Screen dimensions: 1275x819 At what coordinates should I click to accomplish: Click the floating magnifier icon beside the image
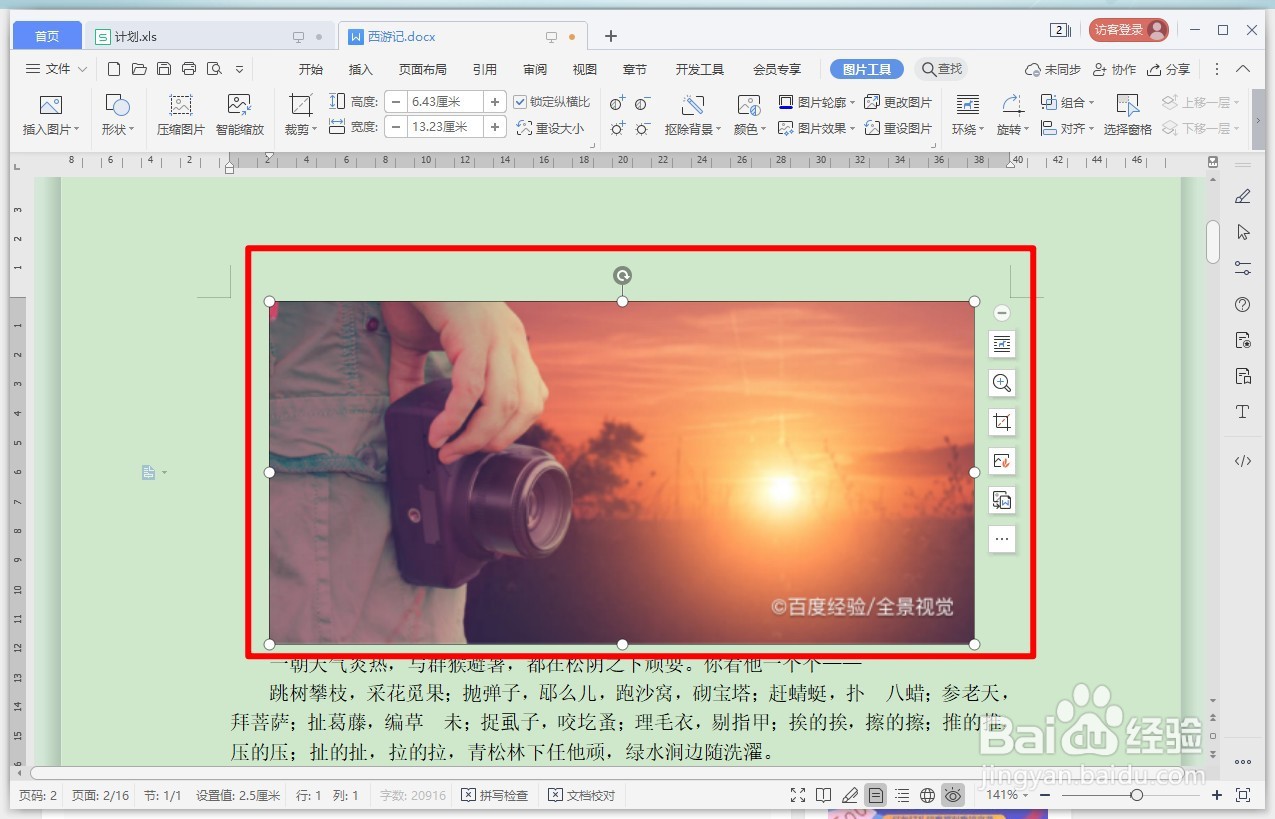1002,383
